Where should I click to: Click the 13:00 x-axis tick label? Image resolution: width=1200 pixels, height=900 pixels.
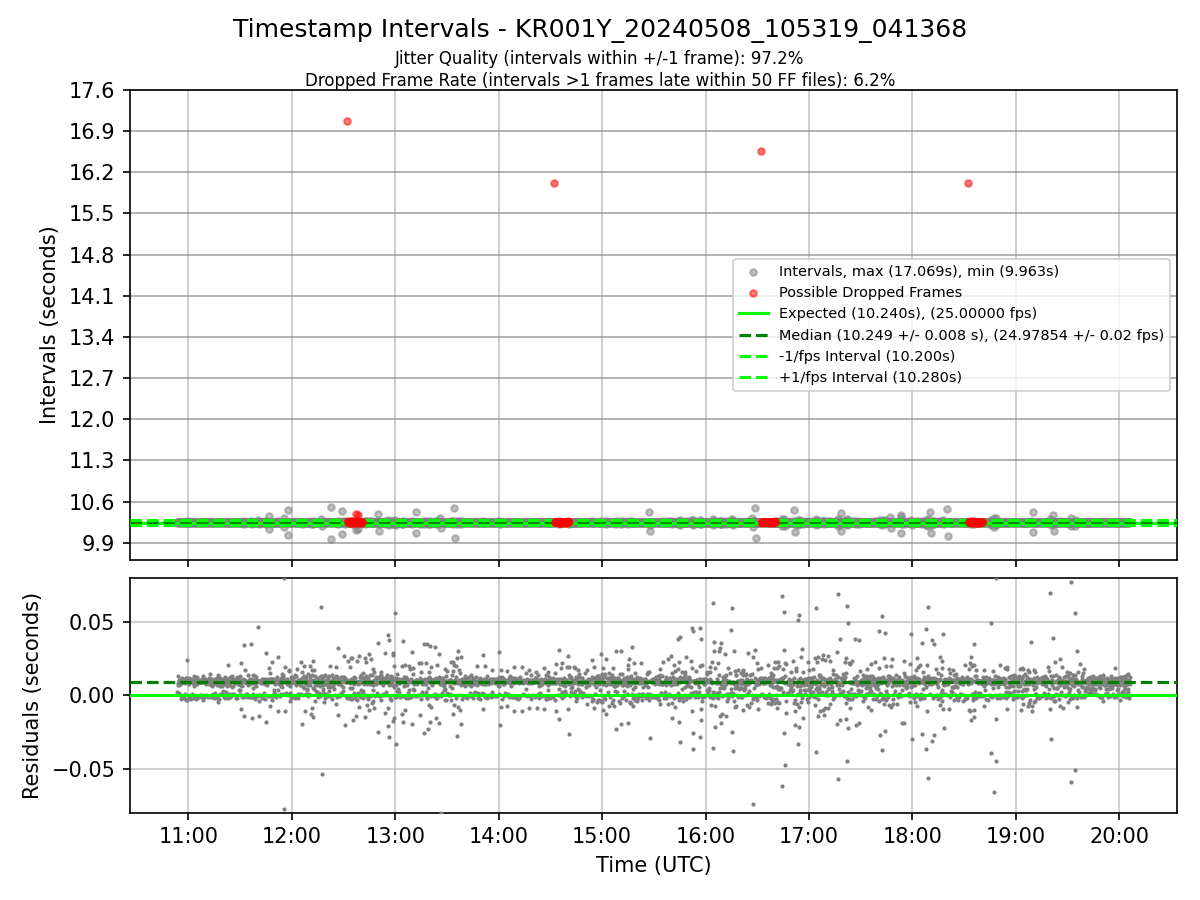click(x=395, y=835)
